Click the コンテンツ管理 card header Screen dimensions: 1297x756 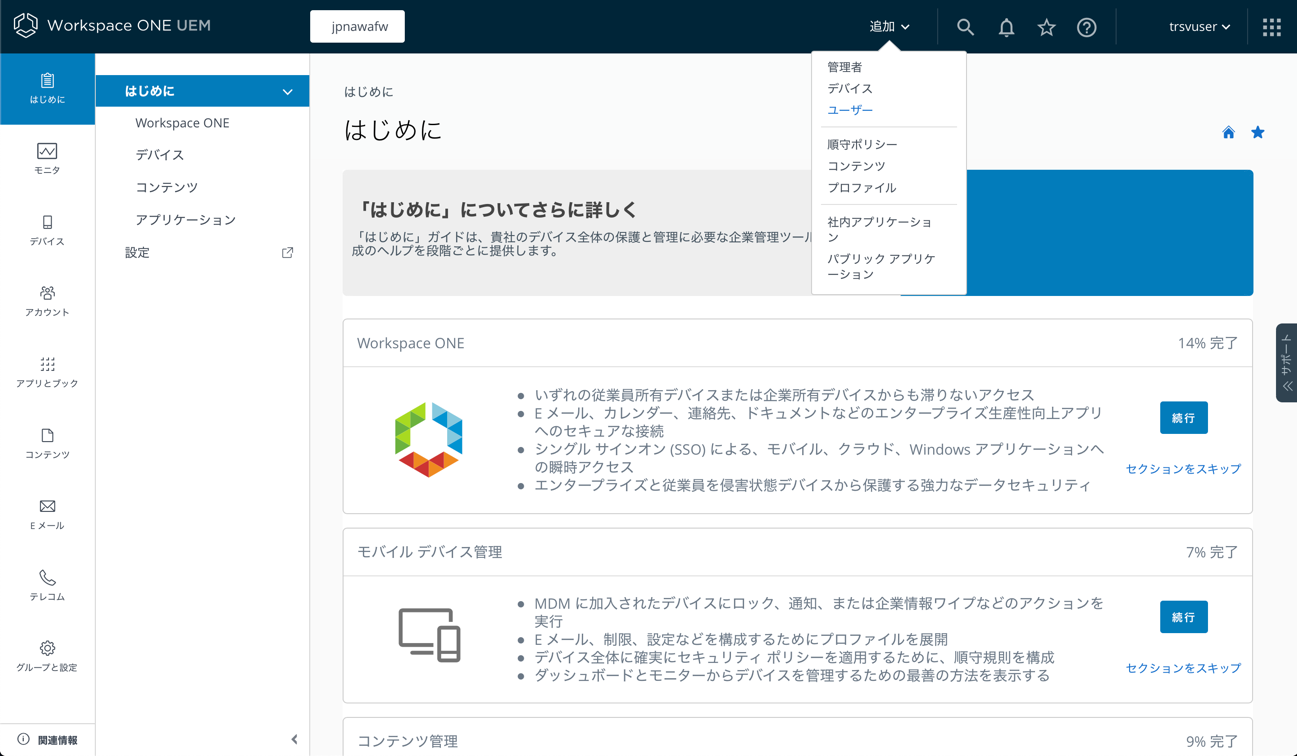point(797,738)
